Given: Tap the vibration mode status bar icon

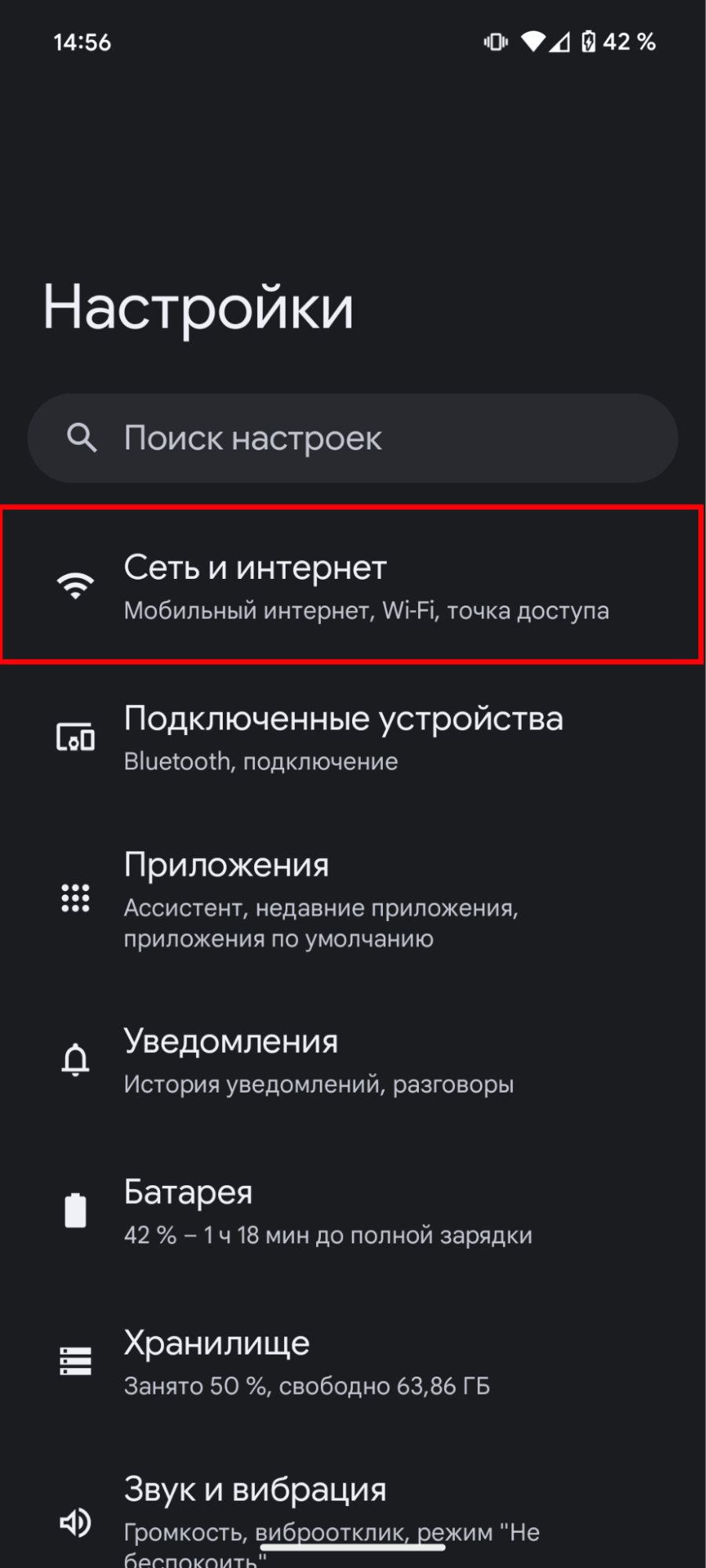Looking at the screenshot, I should pos(496,42).
